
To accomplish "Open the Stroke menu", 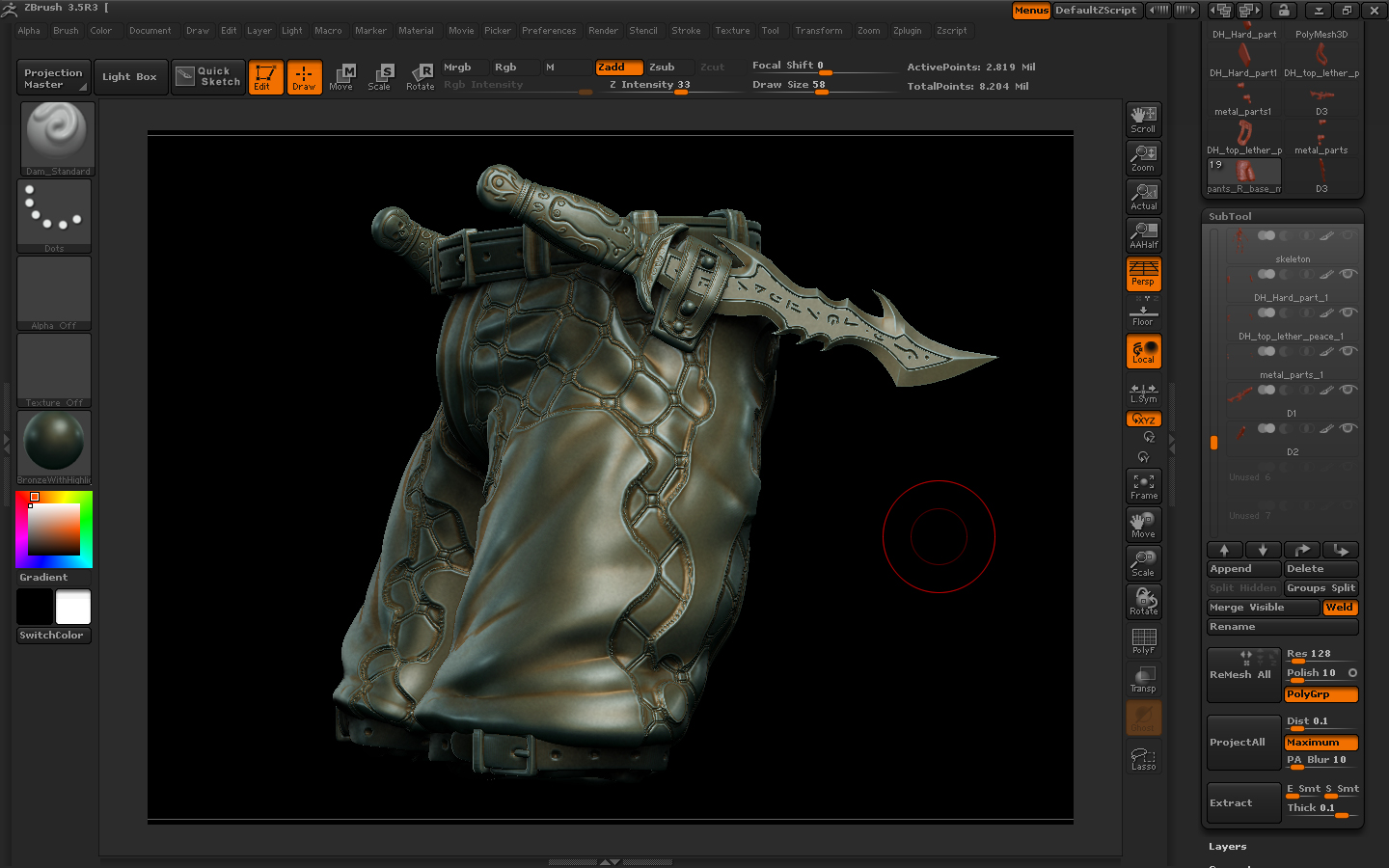I will pos(686,31).
